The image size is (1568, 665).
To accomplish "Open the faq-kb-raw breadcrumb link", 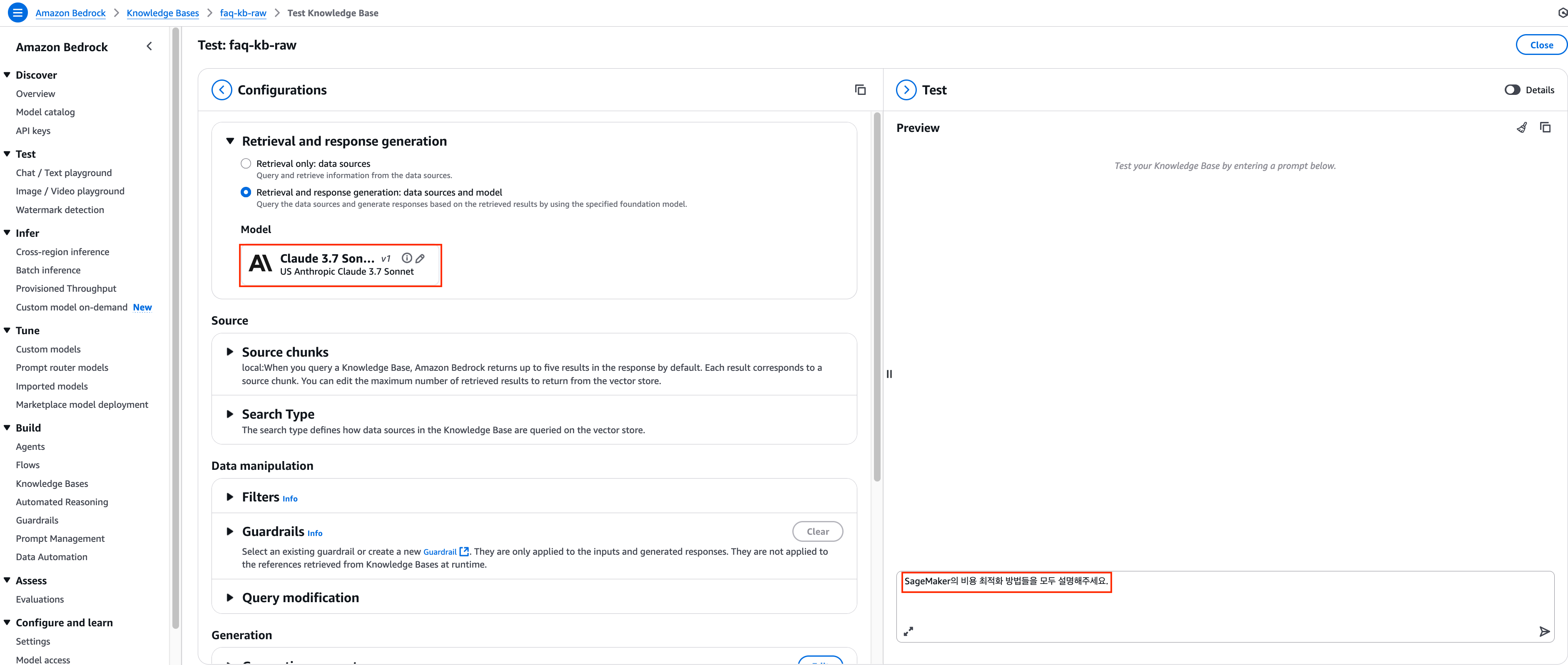I will pyautogui.click(x=243, y=13).
